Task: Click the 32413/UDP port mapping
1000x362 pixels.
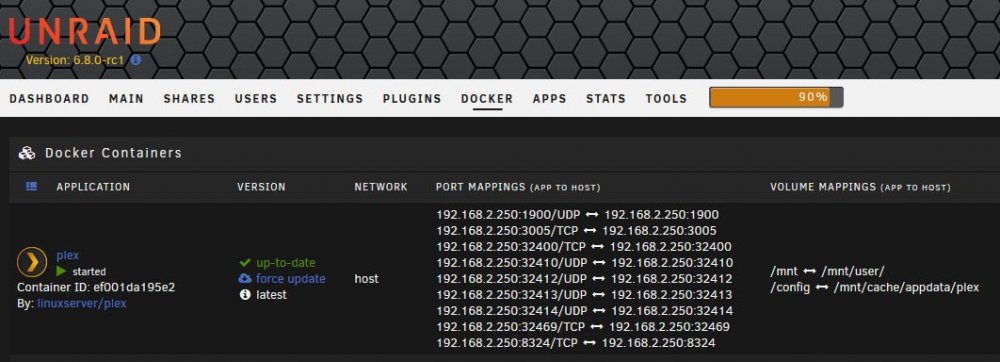Action: (x=584, y=294)
